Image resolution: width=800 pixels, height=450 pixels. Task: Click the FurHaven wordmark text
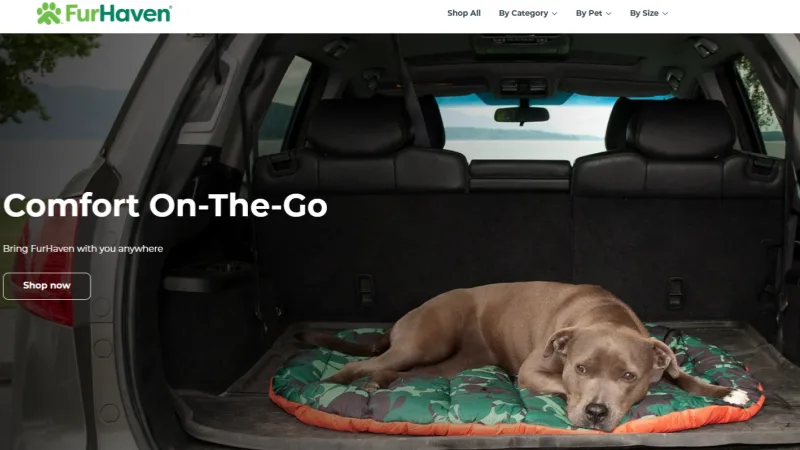pyautogui.click(x=118, y=14)
